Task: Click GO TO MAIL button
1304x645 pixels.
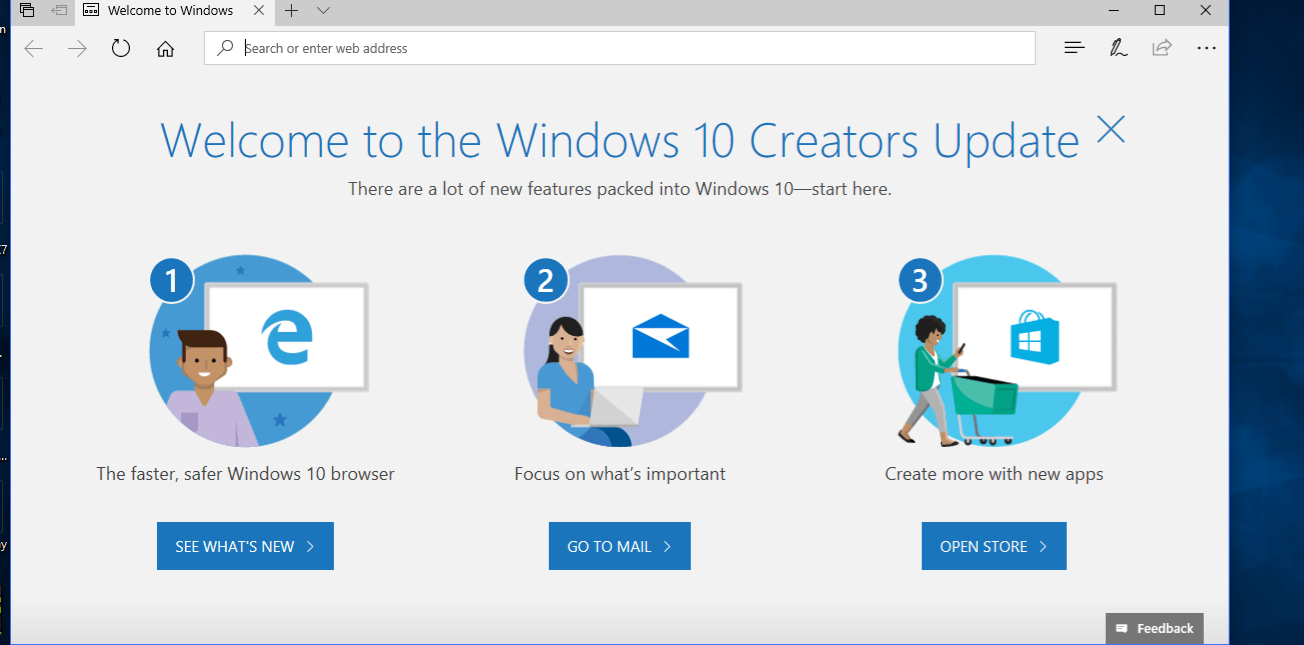Action: pyautogui.click(x=620, y=546)
